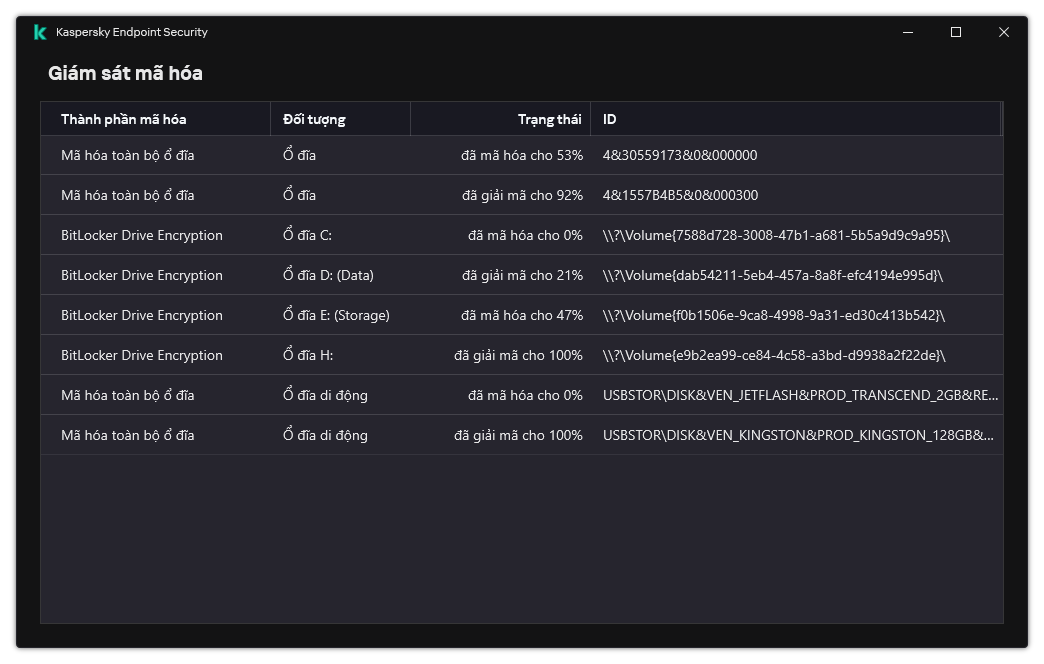Screen dimensions: 1044x664
Task: Click the Volume ID starting with 7588d728
Action: tap(776, 235)
